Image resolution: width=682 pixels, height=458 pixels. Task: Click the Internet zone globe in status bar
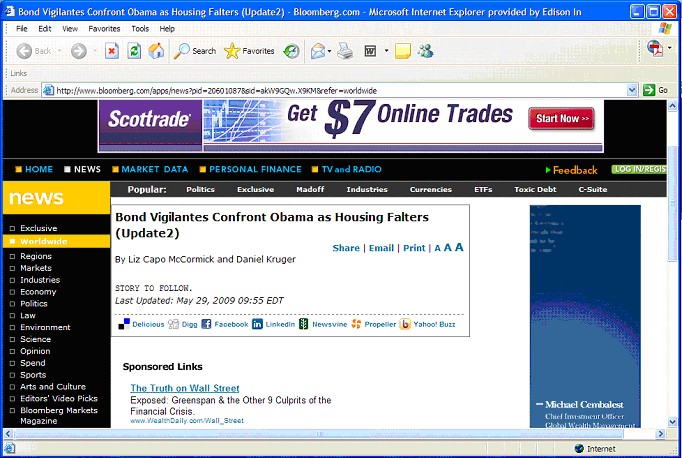click(x=579, y=448)
